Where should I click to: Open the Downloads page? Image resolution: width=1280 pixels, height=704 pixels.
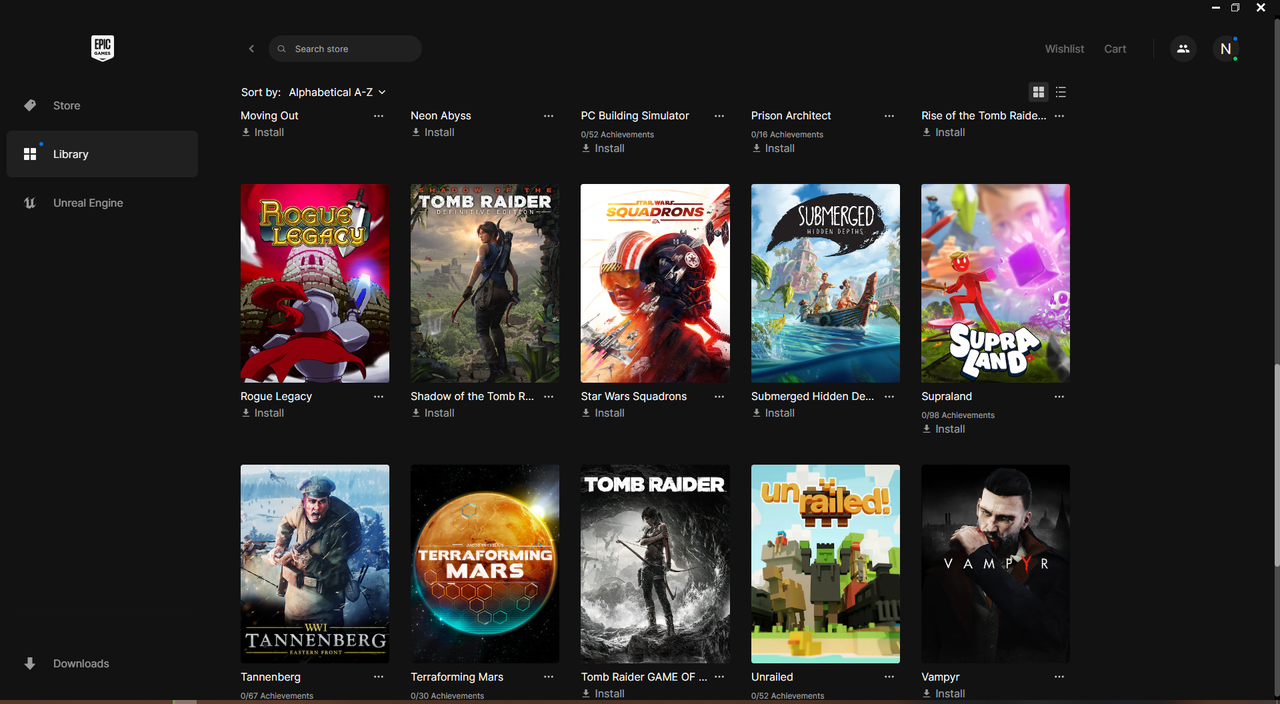pos(102,663)
